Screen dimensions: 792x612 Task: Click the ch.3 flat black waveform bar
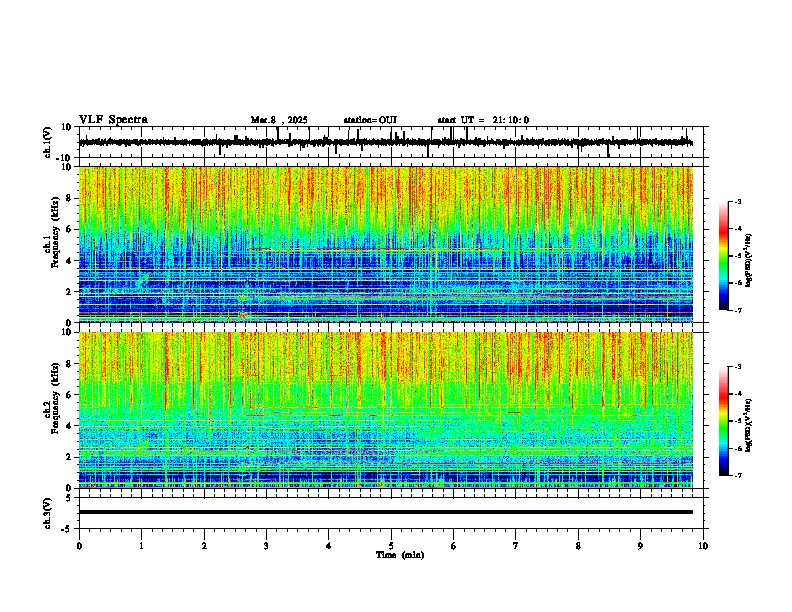pos(385,512)
